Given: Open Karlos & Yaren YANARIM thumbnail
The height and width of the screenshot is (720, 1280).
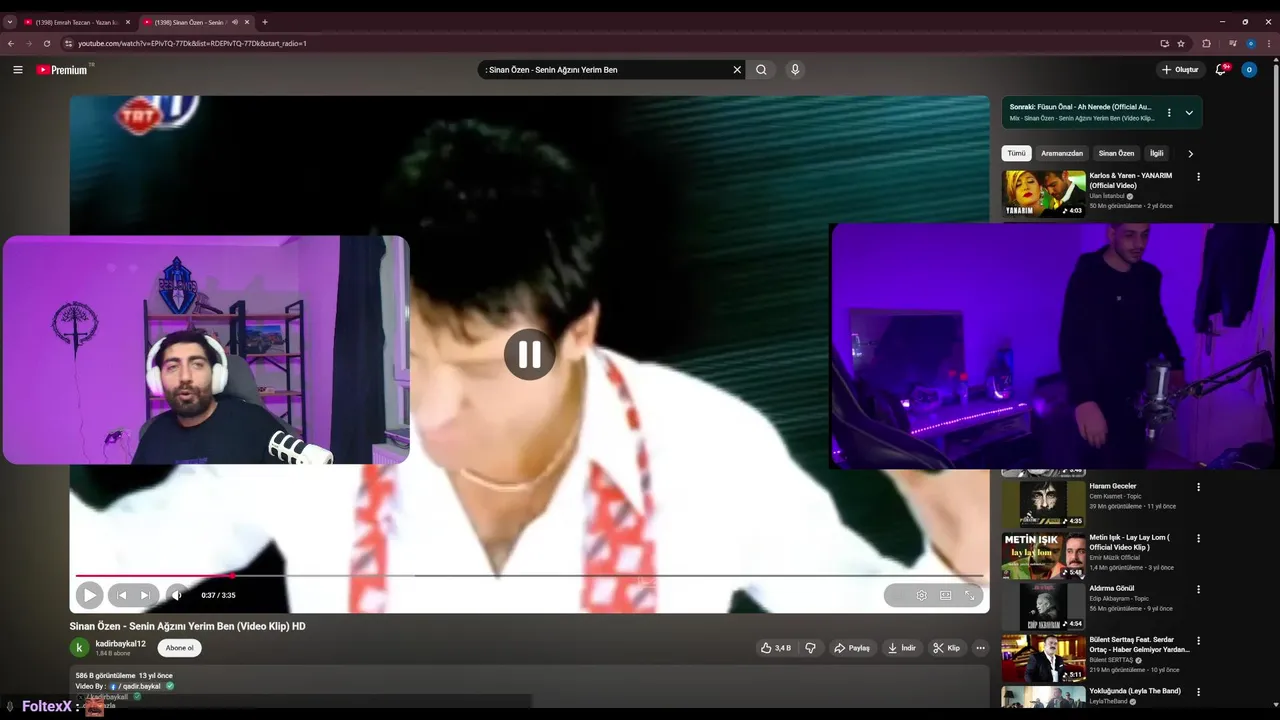Looking at the screenshot, I should [x=1043, y=194].
